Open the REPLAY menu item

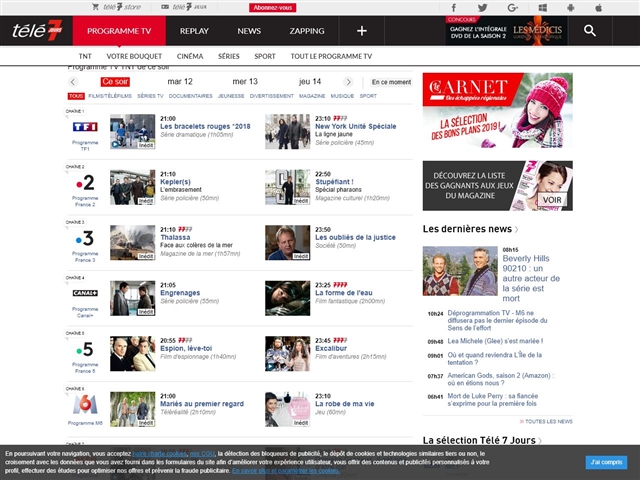tap(194, 31)
